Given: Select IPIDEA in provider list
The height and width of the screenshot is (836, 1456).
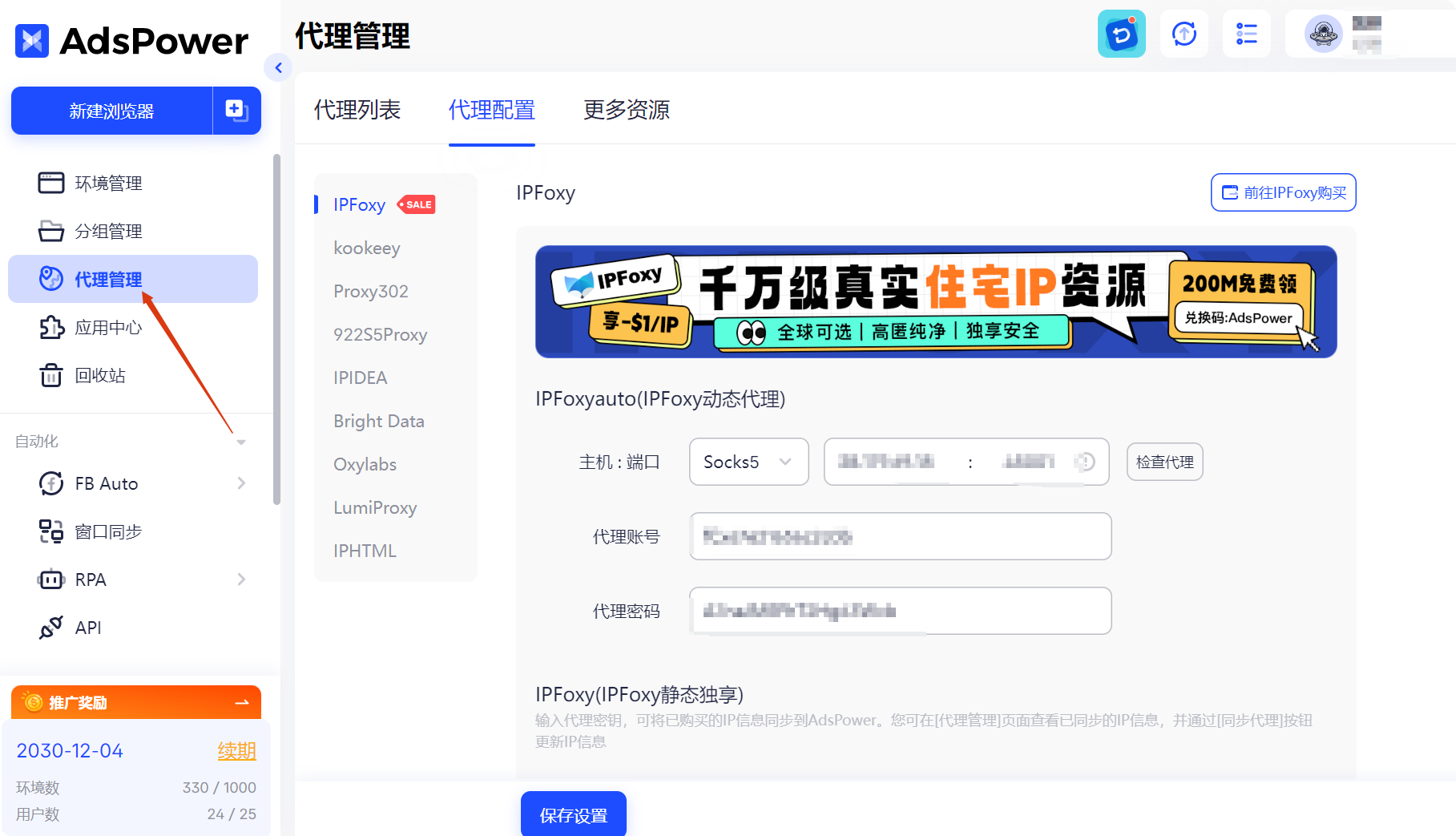Looking at the screenshot, I should point(361,378).
